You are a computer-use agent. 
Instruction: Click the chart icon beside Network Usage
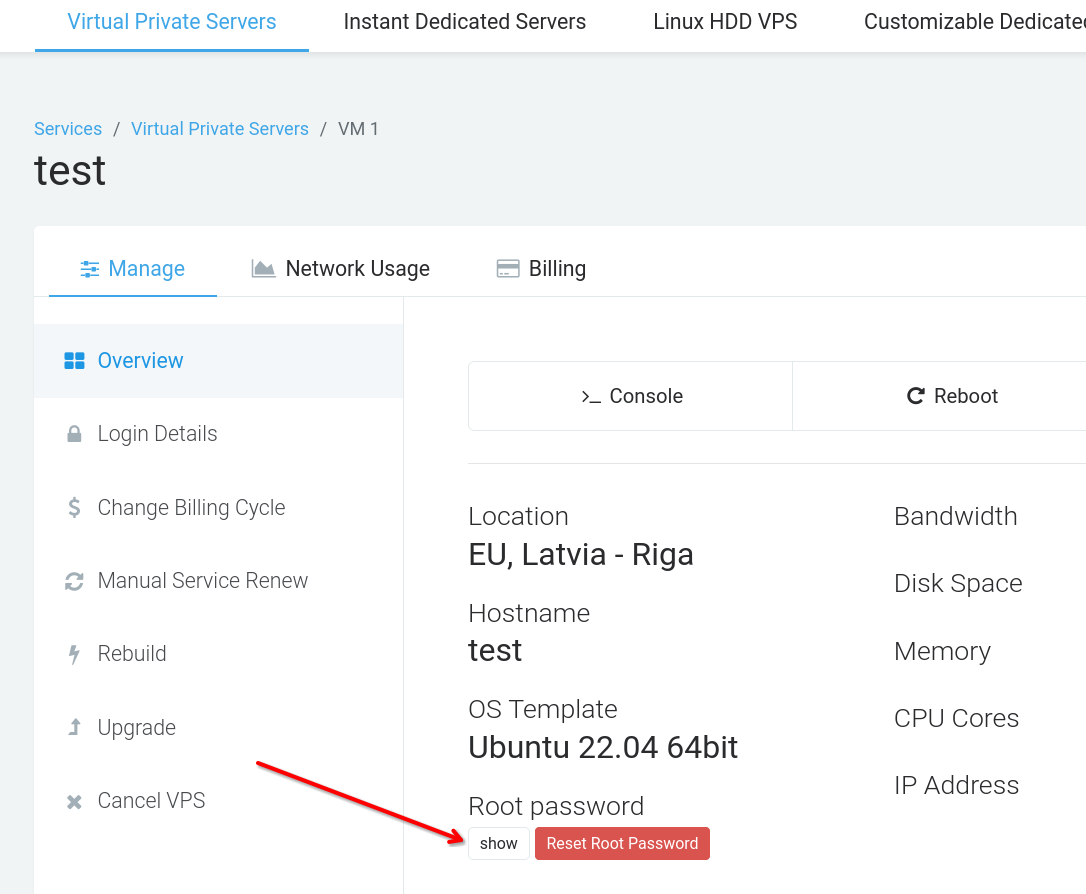pyautogui.click(x=262, y=268)
